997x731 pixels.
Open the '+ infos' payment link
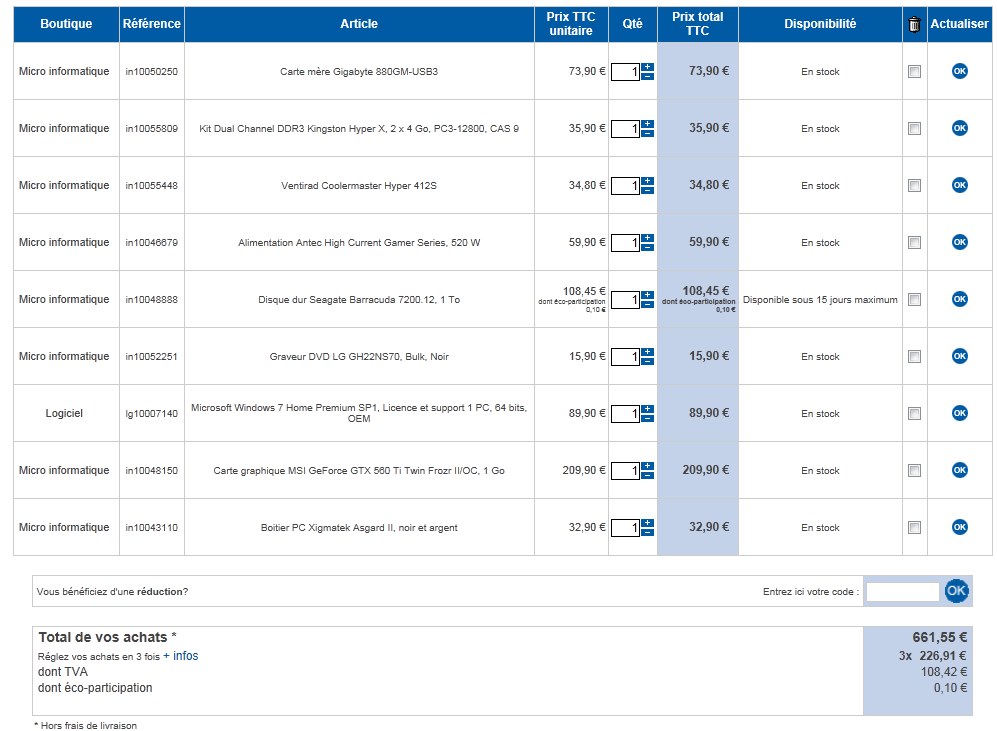pos(181,656)
